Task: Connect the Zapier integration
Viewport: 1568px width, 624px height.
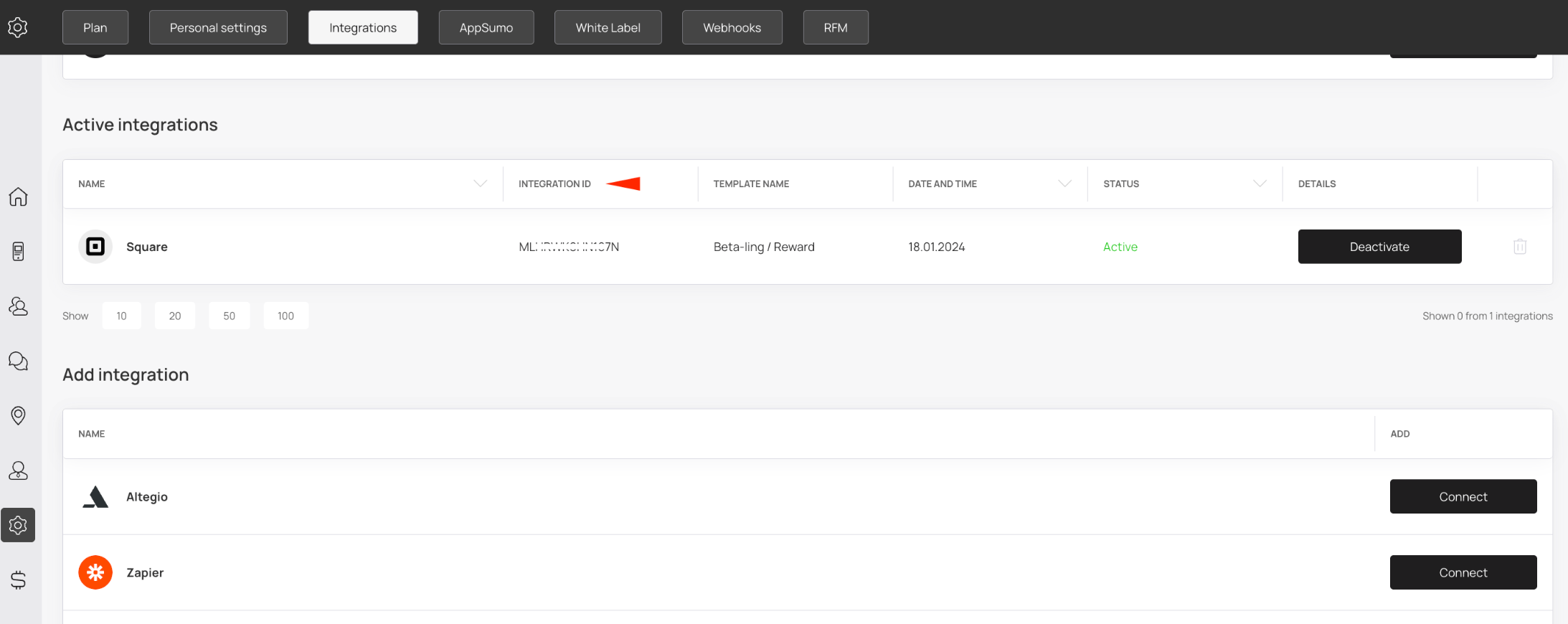Action: click(x=1463, y=572)
